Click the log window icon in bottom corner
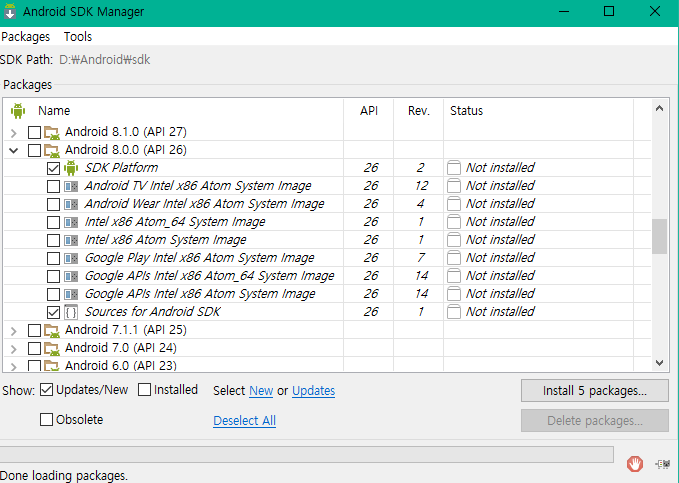 (x=663, y=464)
